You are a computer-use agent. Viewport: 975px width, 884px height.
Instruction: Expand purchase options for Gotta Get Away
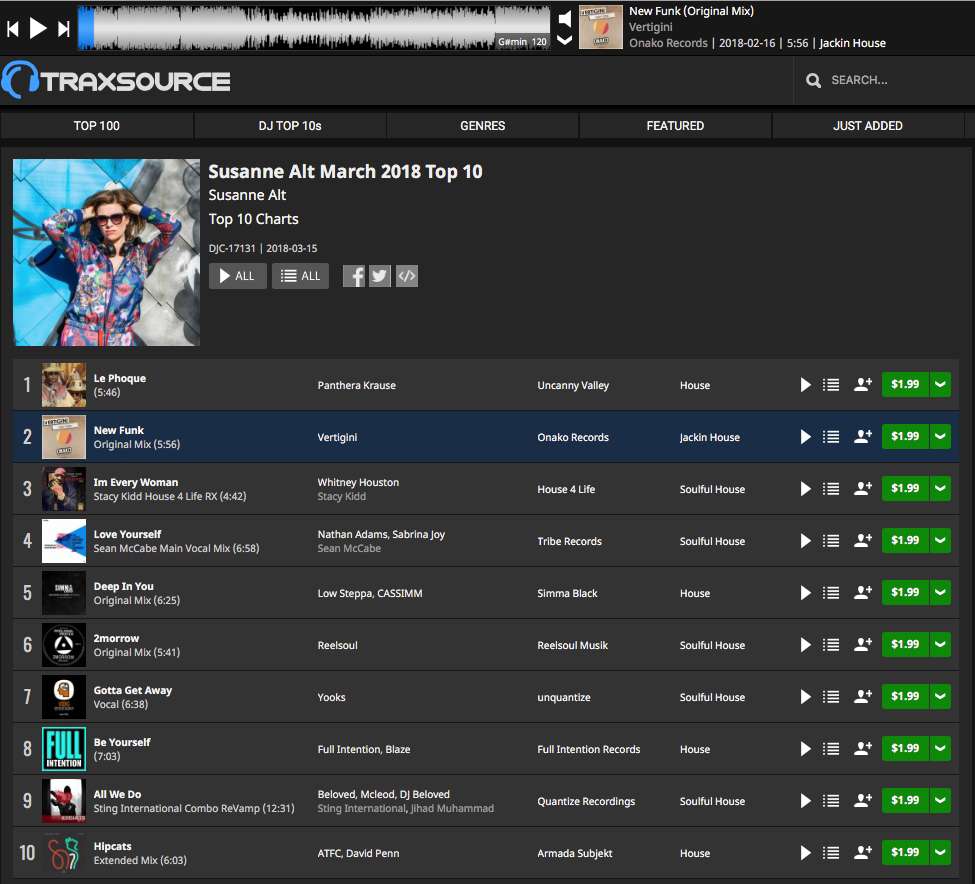coord(940,696)
